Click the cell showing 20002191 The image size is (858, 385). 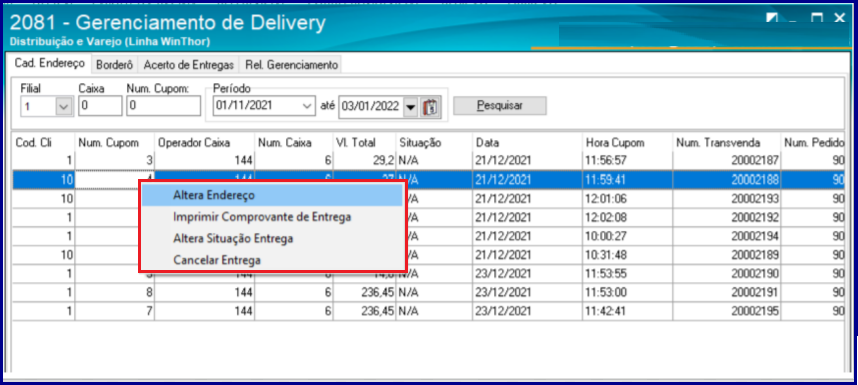point(727,292)
